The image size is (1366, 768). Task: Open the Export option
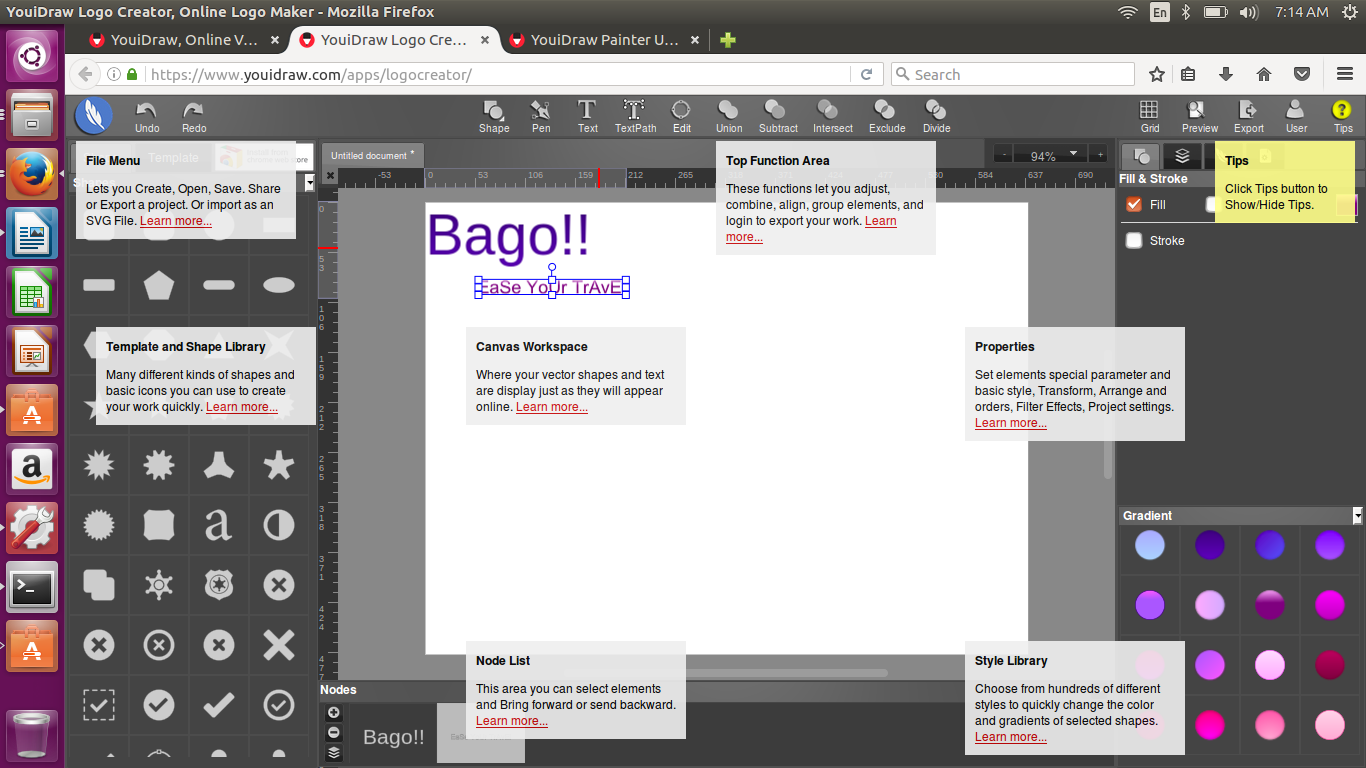1248,116
